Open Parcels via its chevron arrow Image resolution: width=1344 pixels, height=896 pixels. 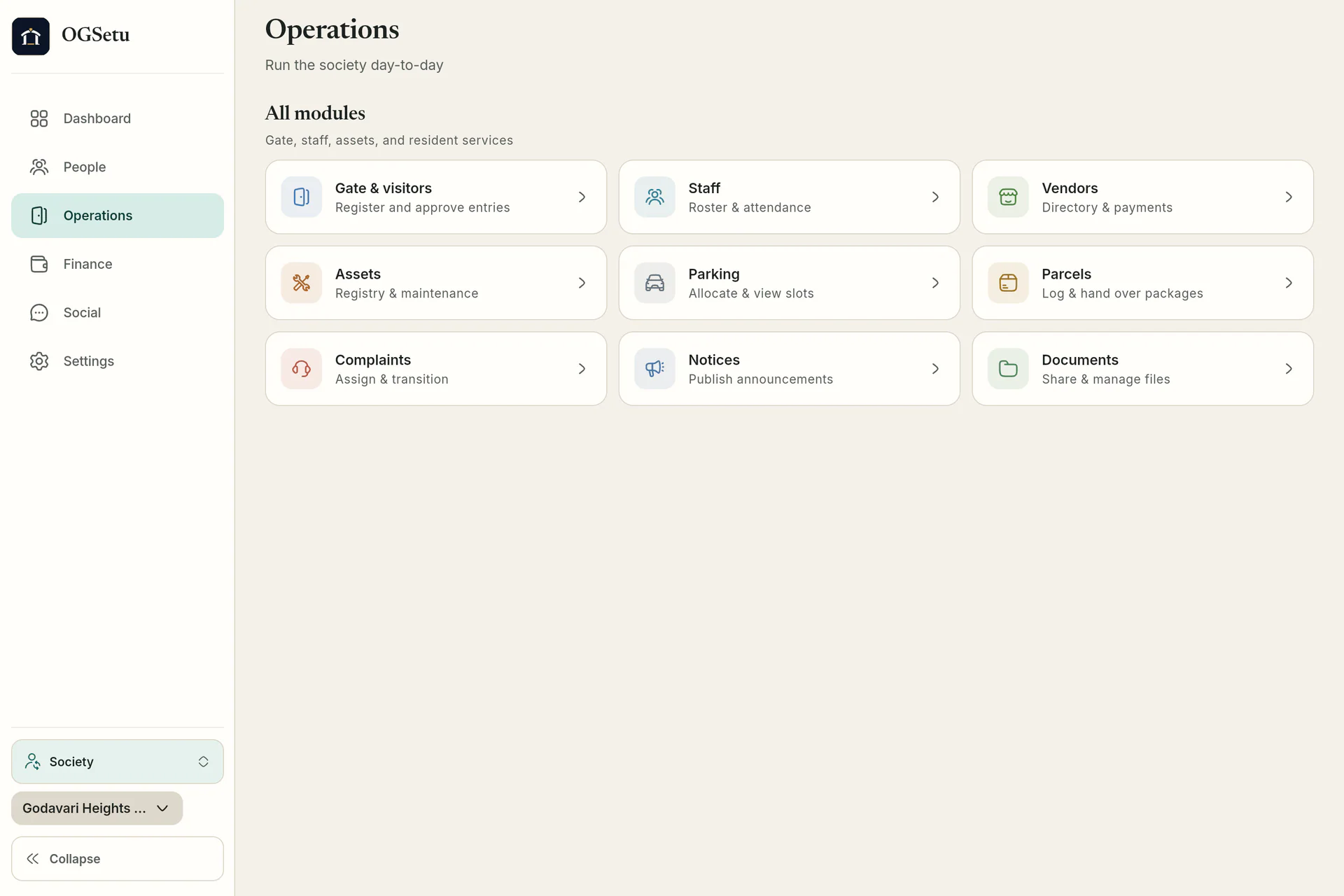pos(1289,283)
